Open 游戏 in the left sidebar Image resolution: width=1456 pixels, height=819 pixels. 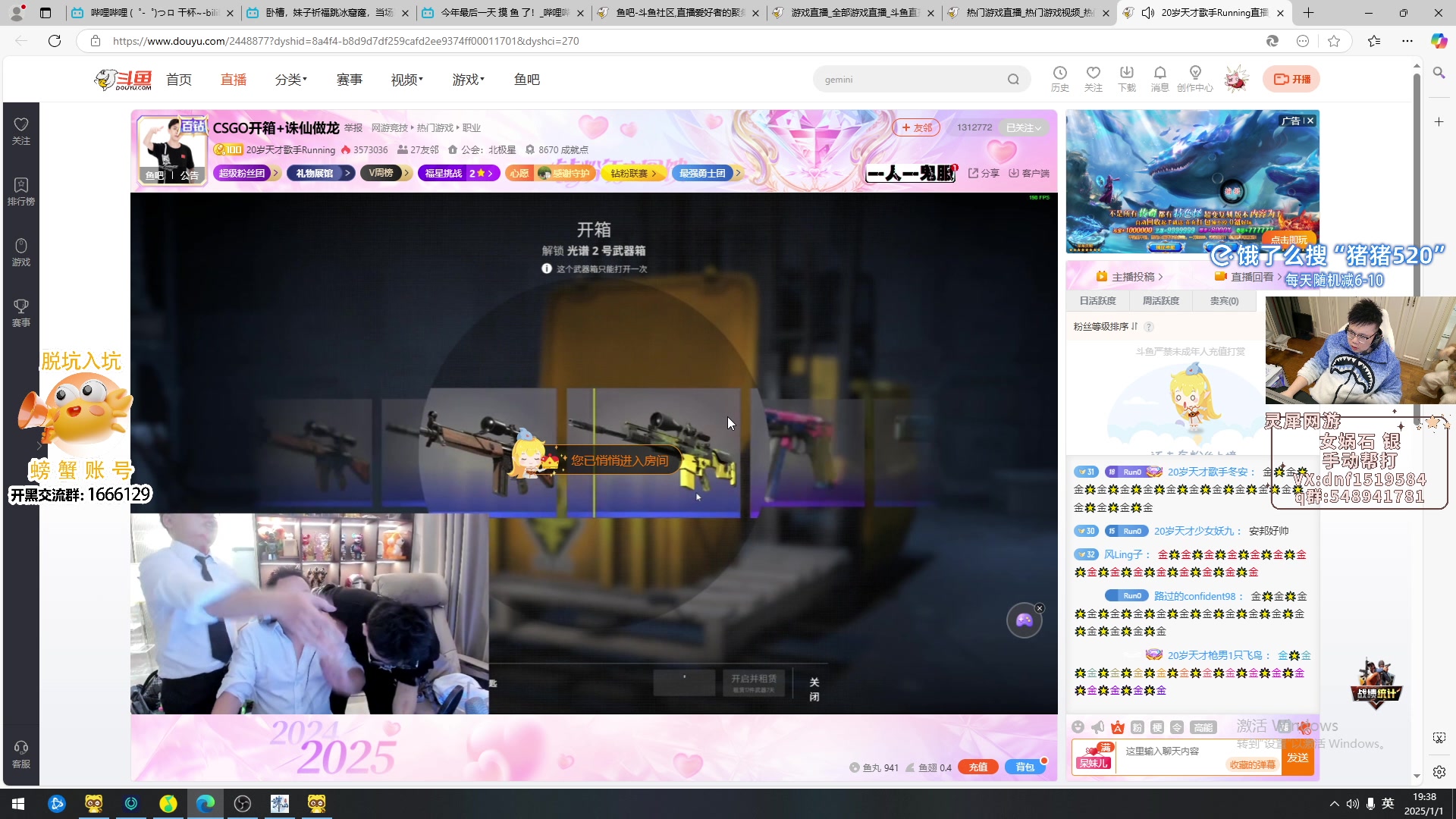pos(21,252)
